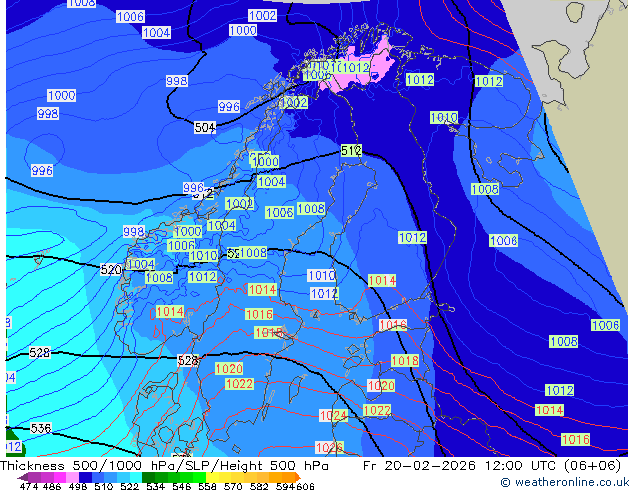Click the white-background 1010 label above blue 1012

coord(321,276)
